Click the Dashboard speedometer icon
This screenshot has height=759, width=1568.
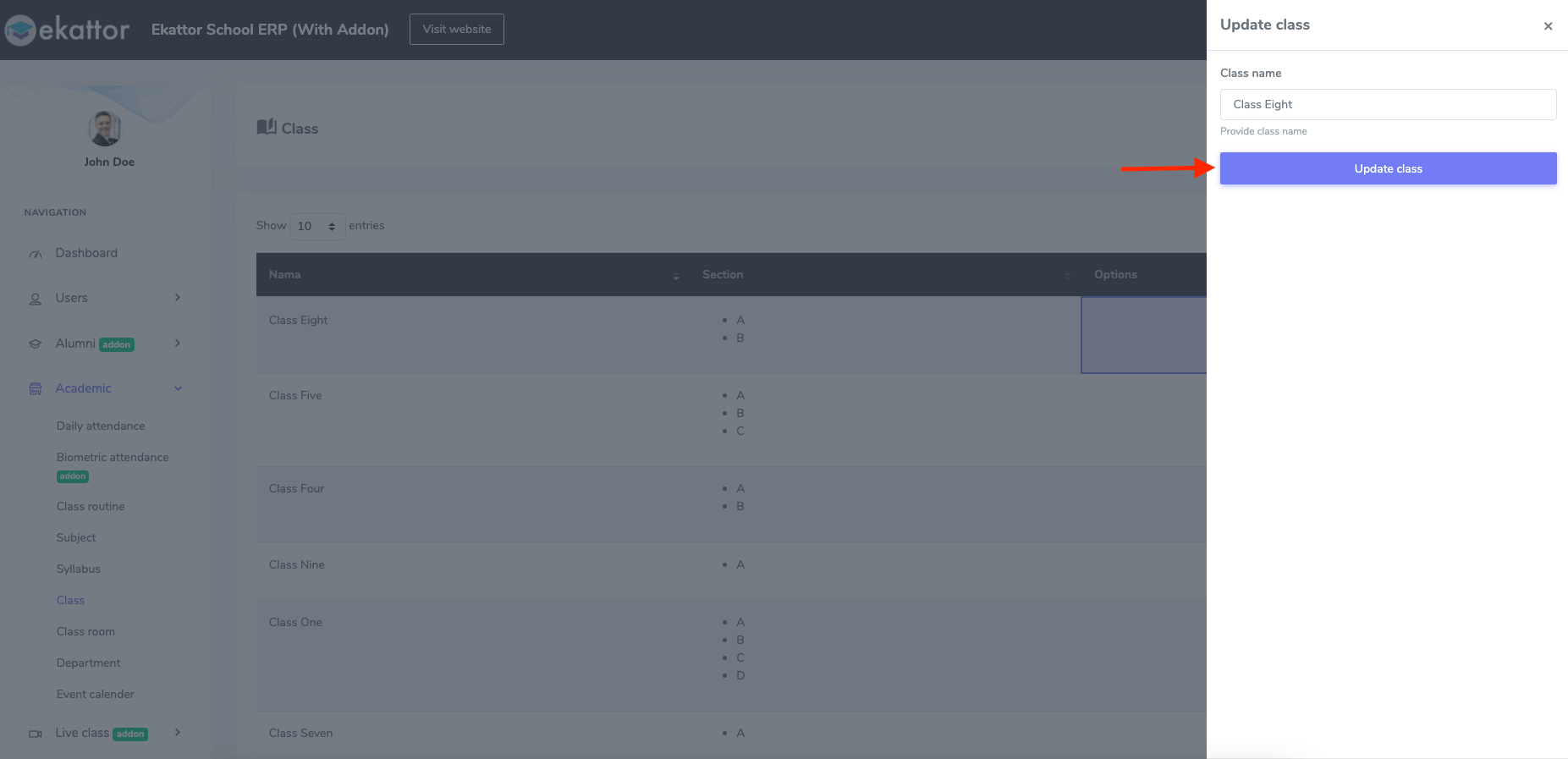[x=36, y=254]
